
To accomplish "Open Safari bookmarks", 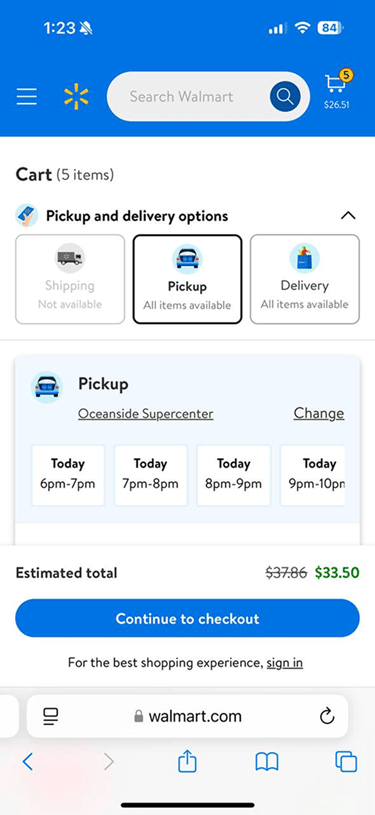I will (x=267, y=763).
